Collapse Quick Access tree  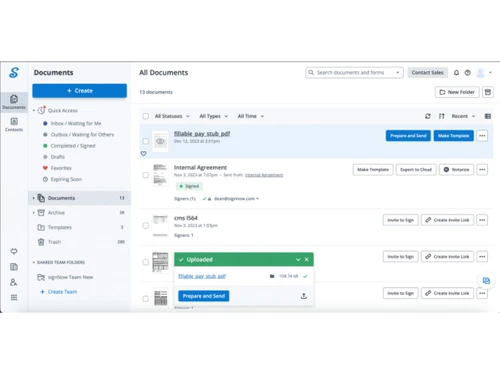(x=34, y=110)
